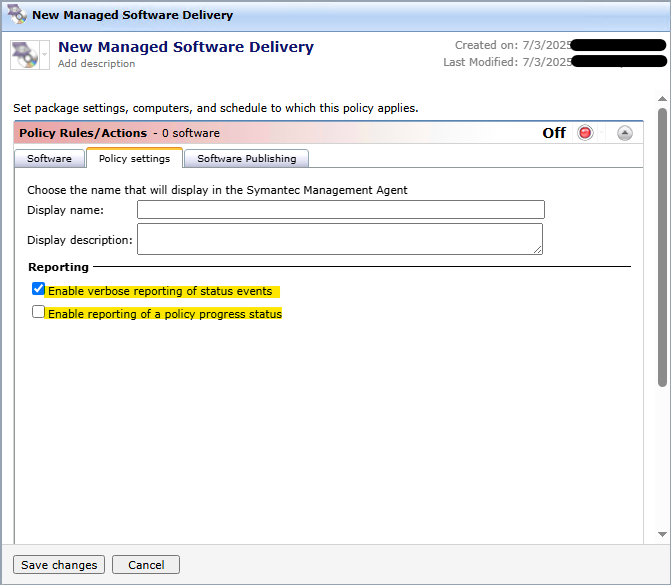Click inside the Display description box

coord(338,238)
